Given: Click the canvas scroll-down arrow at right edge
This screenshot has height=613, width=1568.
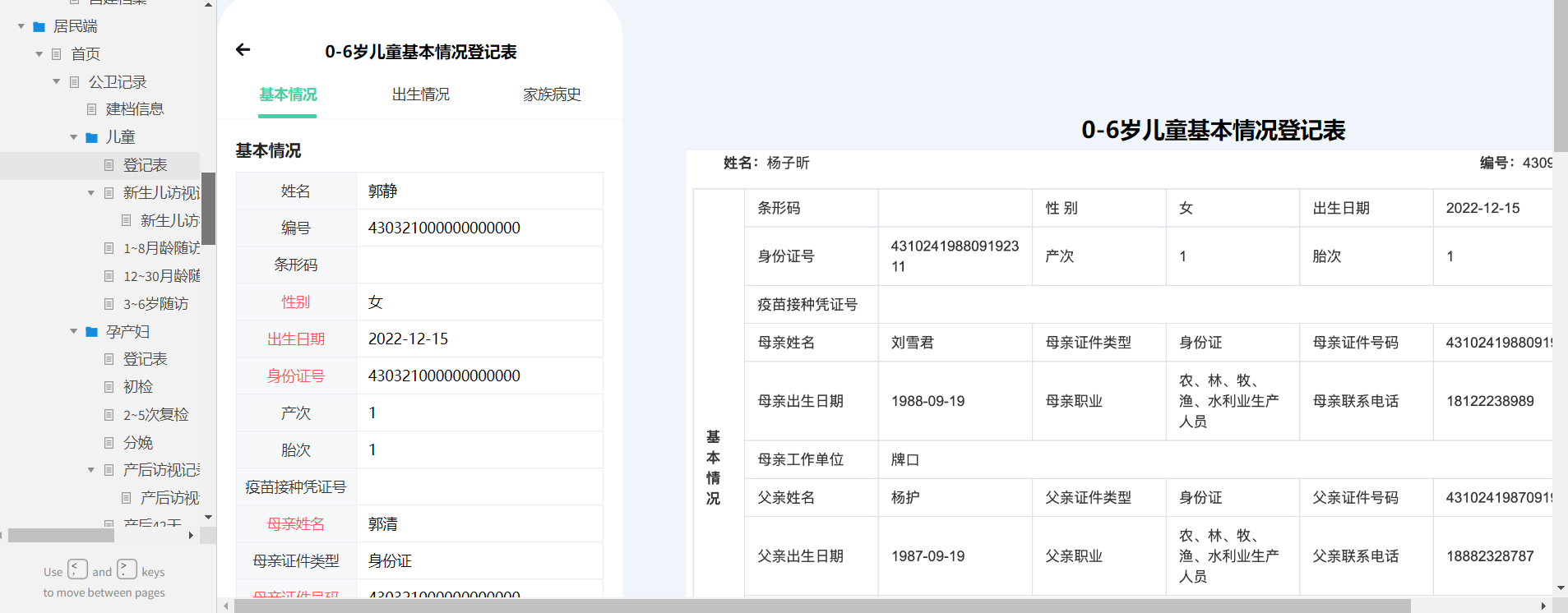Looking at the screenshot, I should pyautogui.click(x=1561, y=588).
